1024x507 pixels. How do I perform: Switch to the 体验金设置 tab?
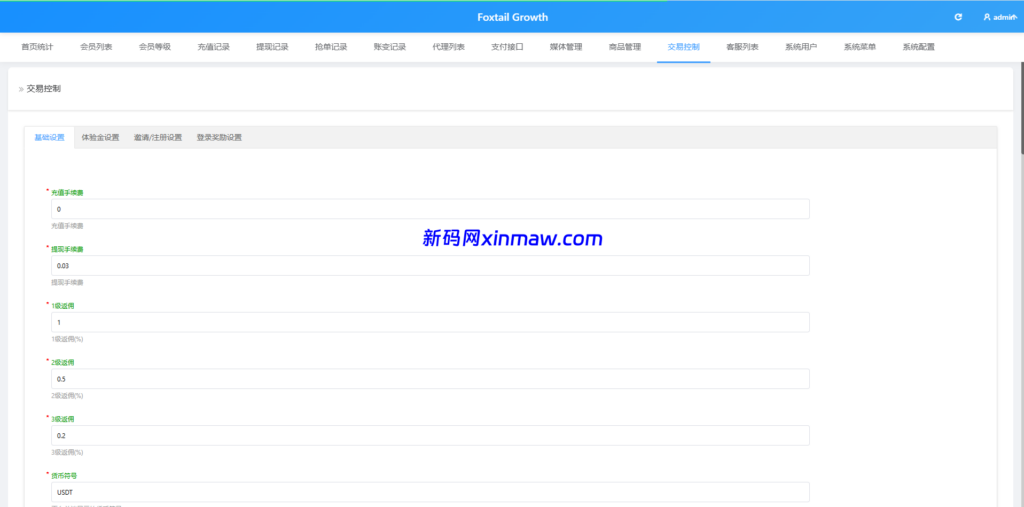[101, 138]
